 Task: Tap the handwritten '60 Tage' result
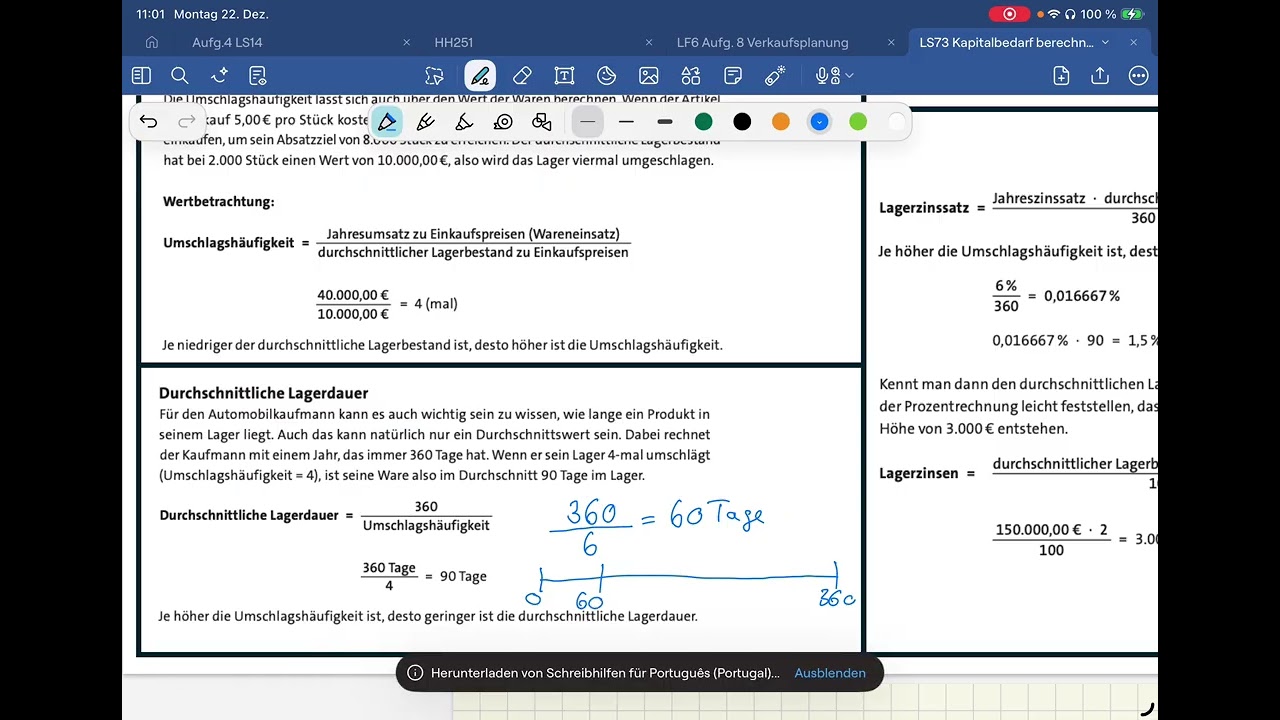[717, 516]
